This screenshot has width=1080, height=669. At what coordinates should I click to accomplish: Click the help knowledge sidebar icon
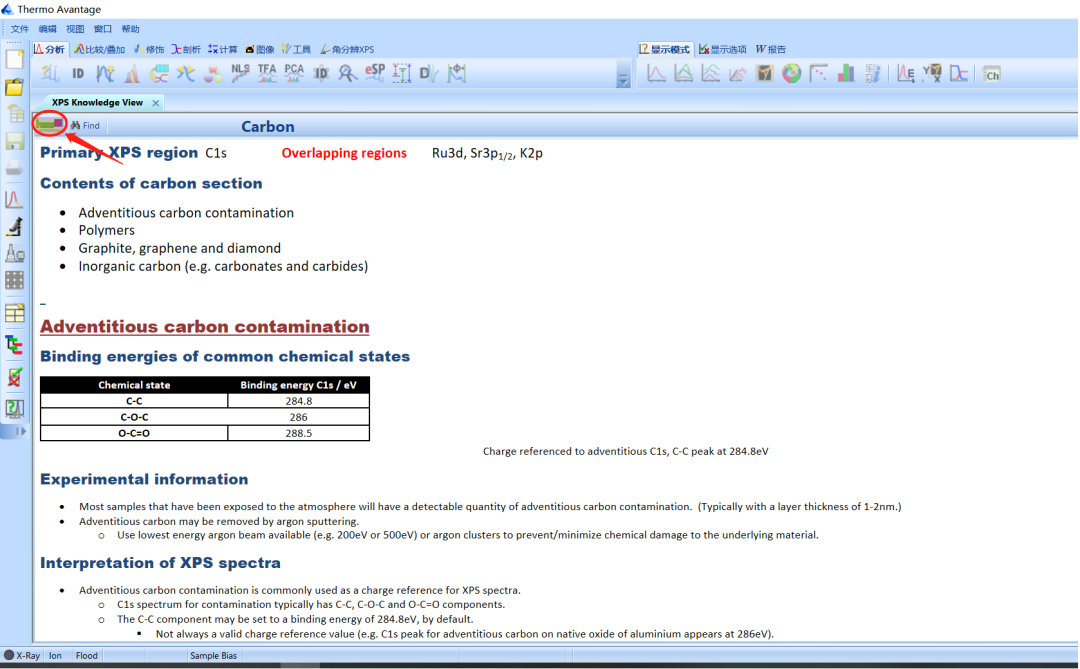tap(14, 409)
